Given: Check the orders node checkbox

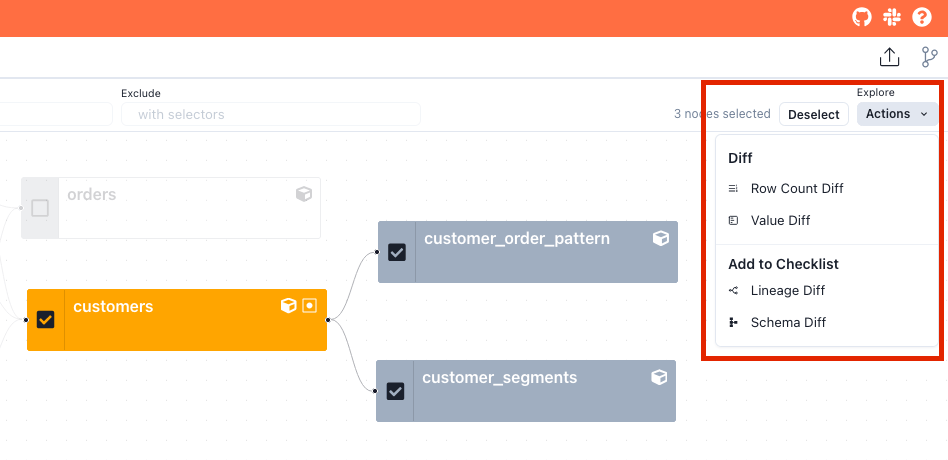Looking at the screenshot, I should click(x=40, y=208).
